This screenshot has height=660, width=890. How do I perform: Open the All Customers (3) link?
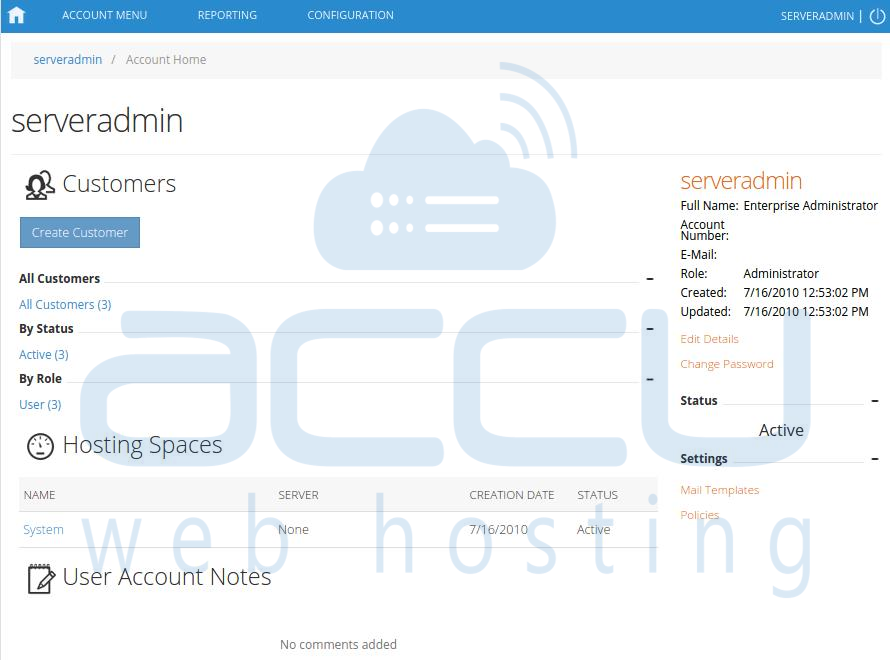point(65,305)
